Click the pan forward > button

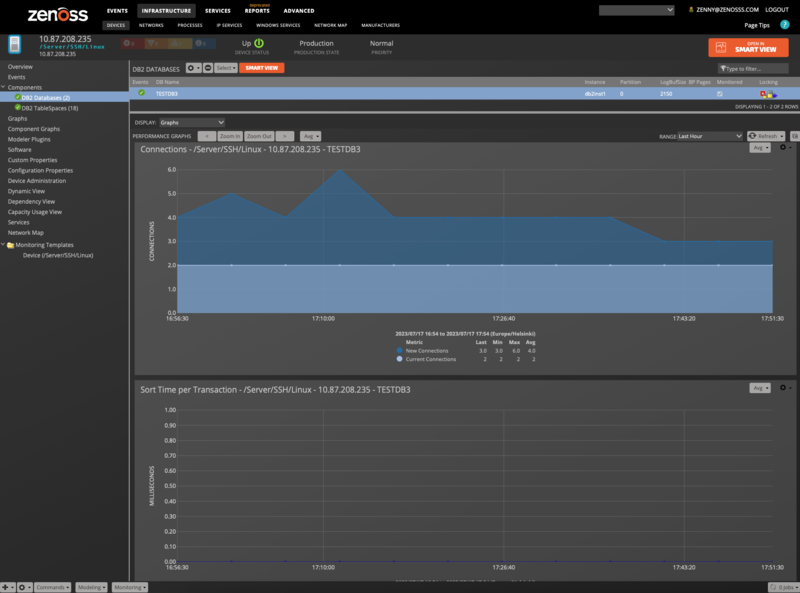pos(285,136)
